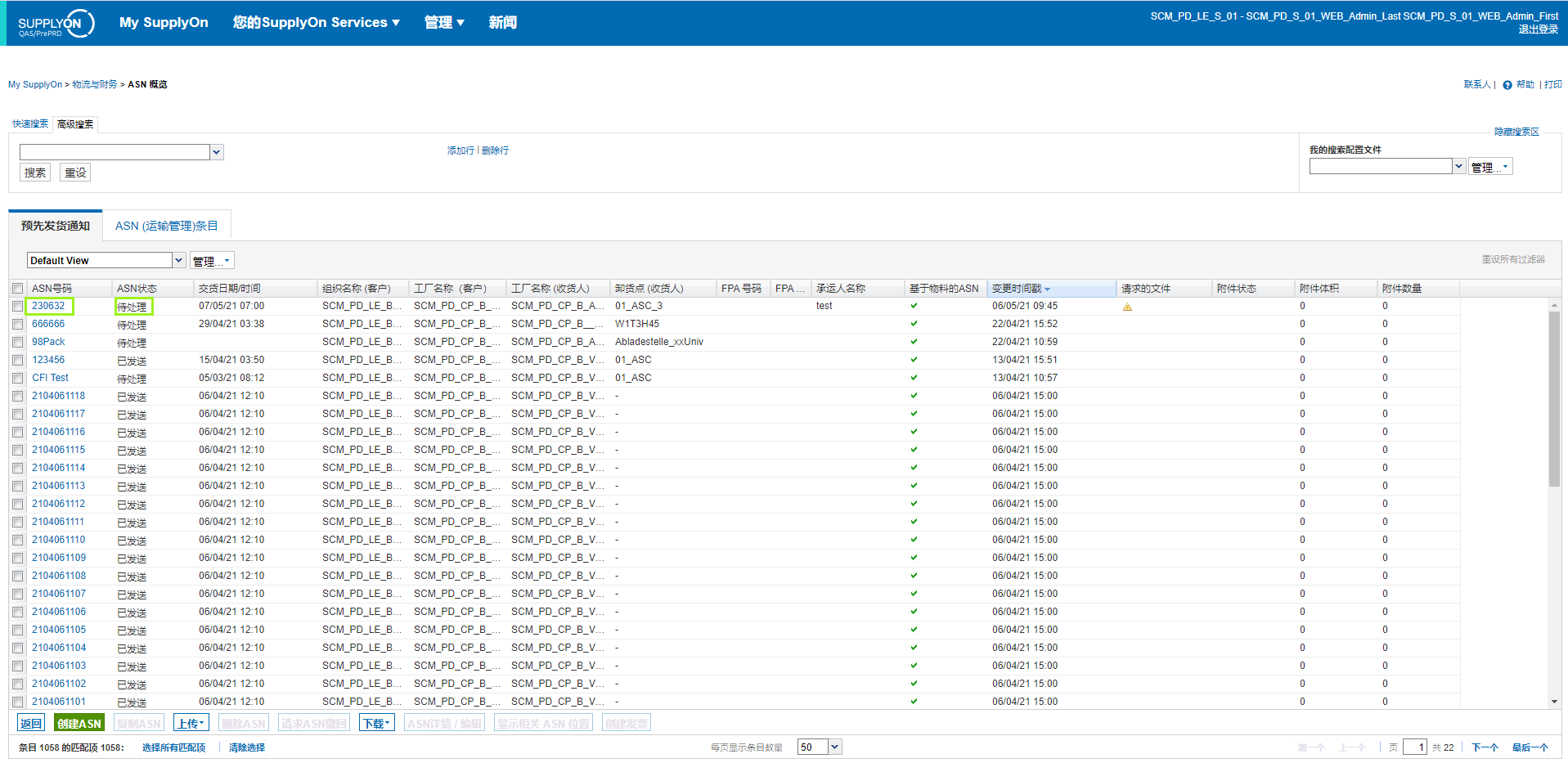
Task: Click the 返回 button
Action: pos(31,723)
